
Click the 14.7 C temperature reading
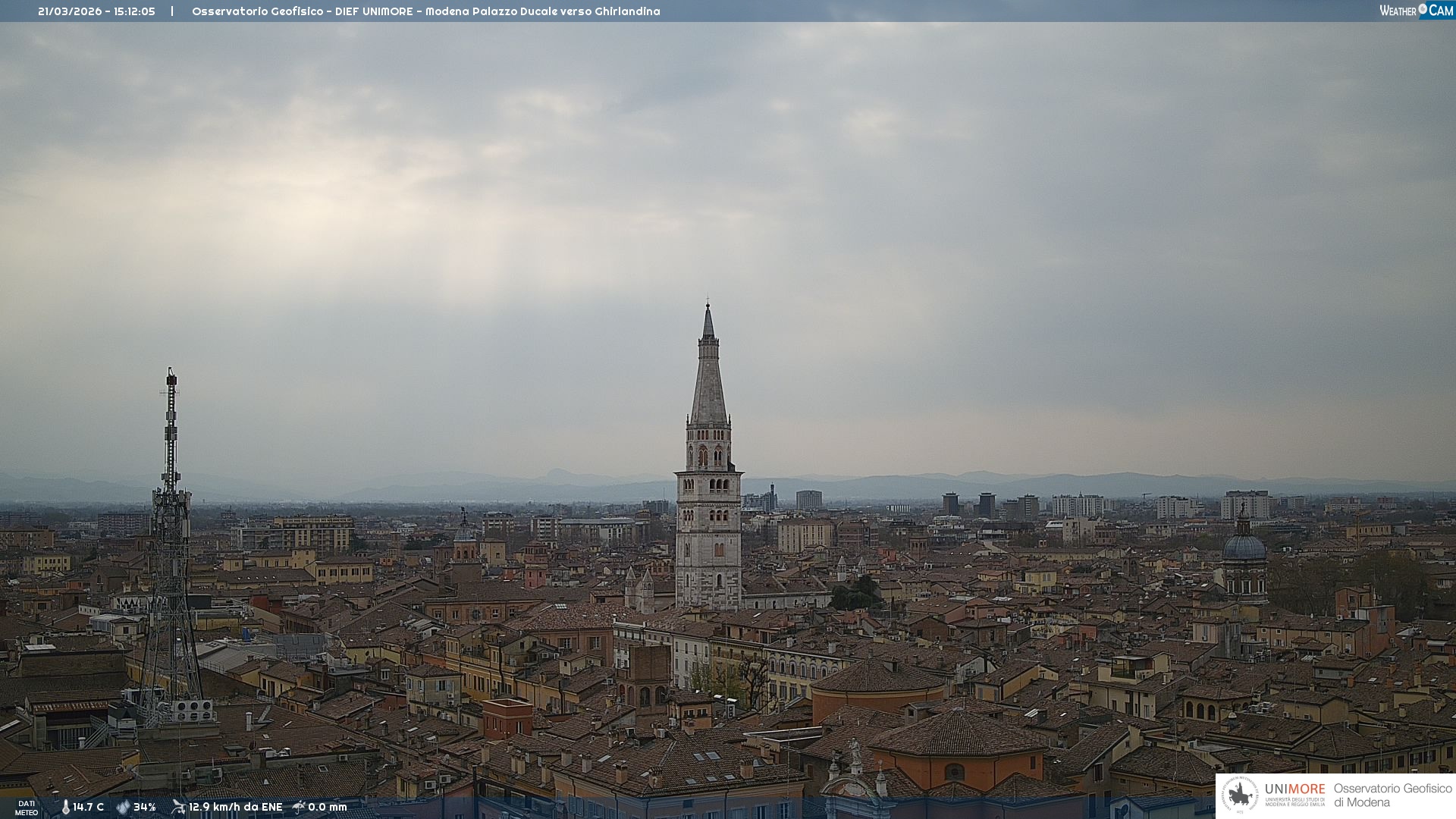pyautogui.click(x=88, y=807)
